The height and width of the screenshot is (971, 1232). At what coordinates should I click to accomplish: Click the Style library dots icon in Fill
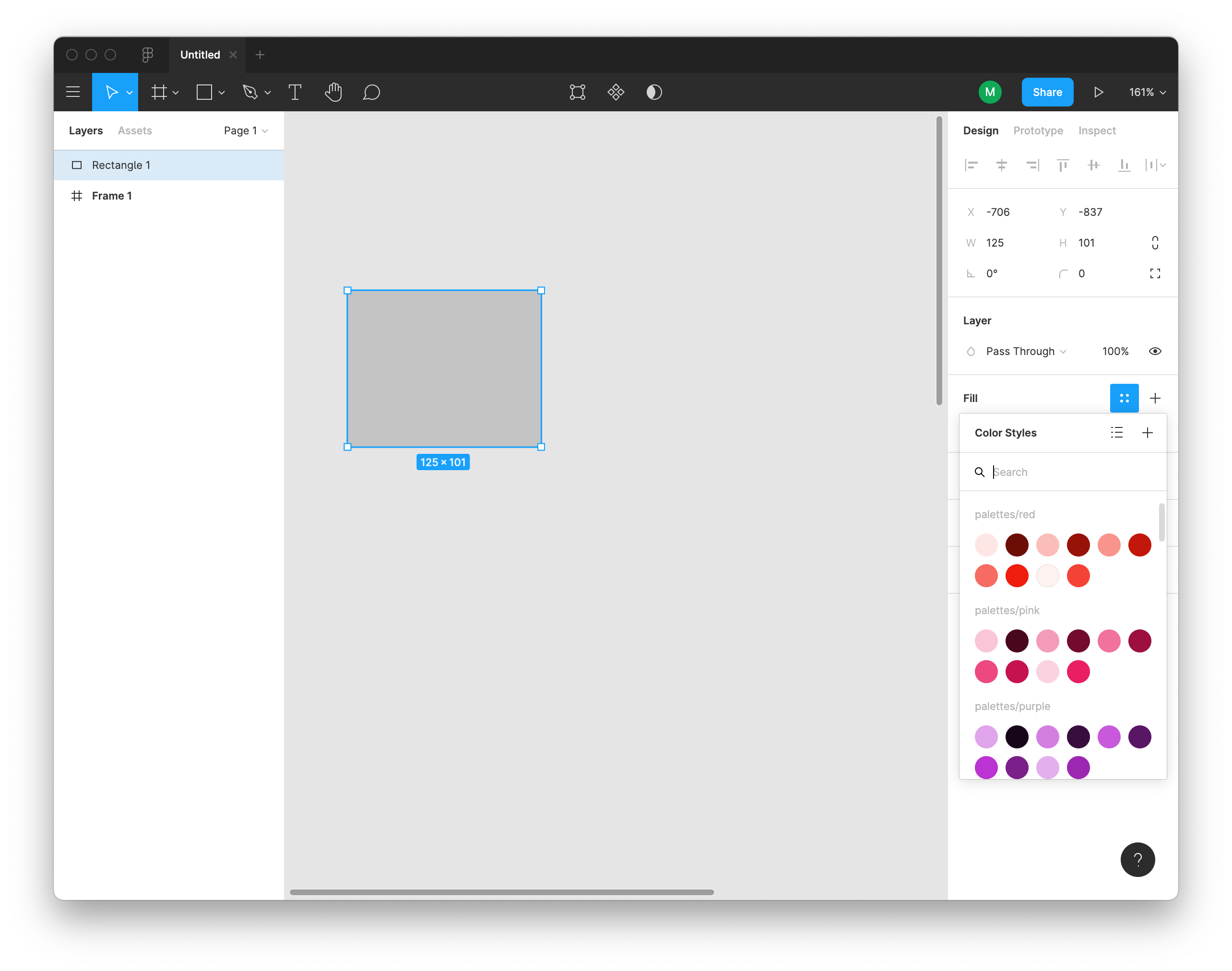point(1124,398)
